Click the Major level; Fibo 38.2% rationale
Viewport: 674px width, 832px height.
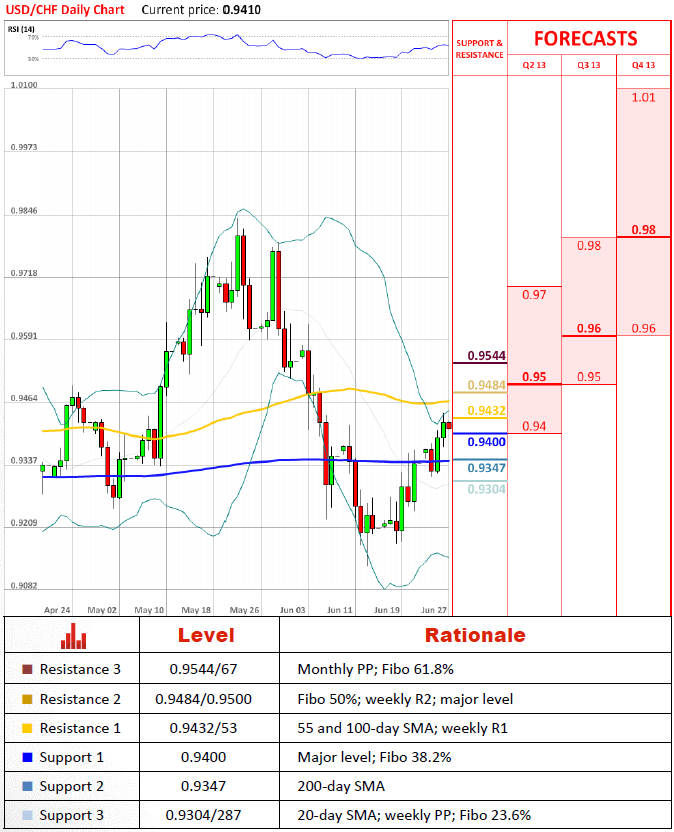coord(374,757)
